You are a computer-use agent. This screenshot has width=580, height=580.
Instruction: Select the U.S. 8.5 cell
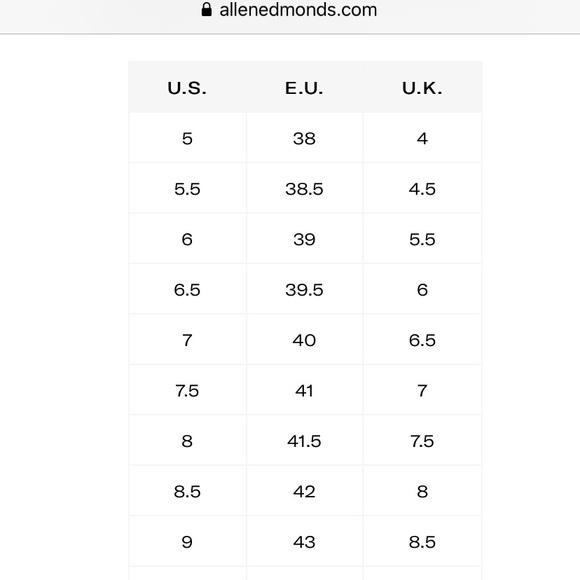[x=187, y=491]
